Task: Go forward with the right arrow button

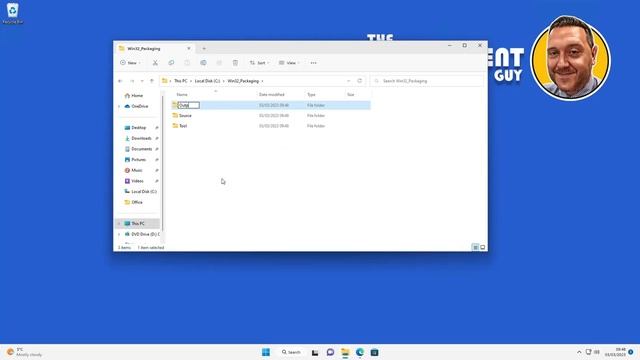Action: 132,81
